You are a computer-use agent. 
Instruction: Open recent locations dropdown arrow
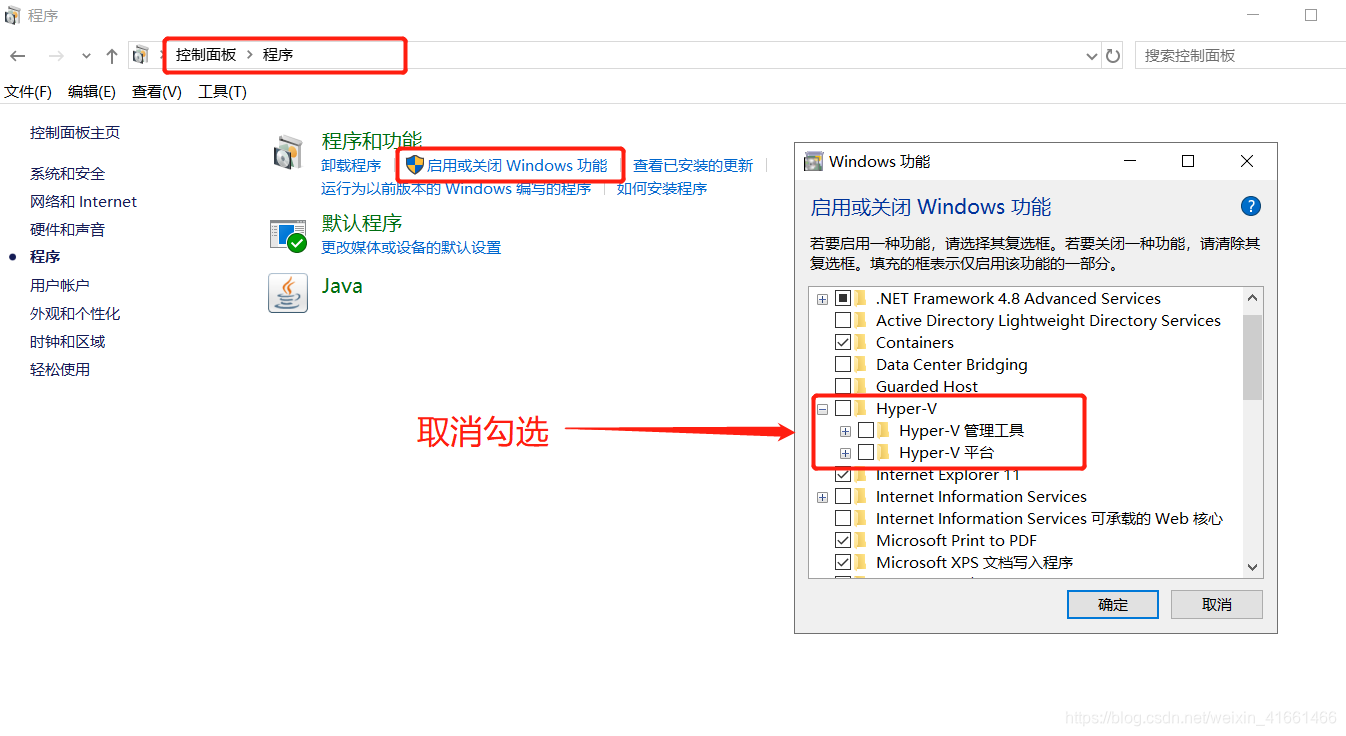86,56
